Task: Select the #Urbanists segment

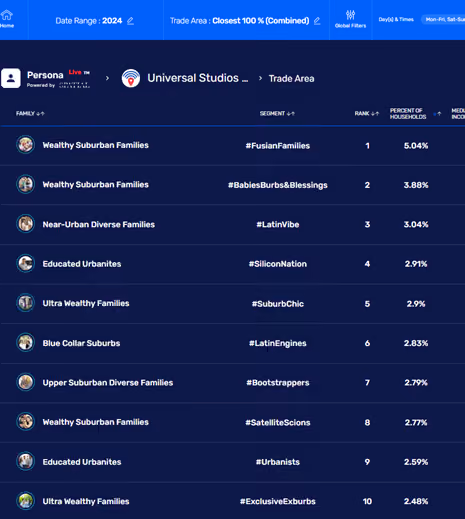Action: (x=278, y=462)
